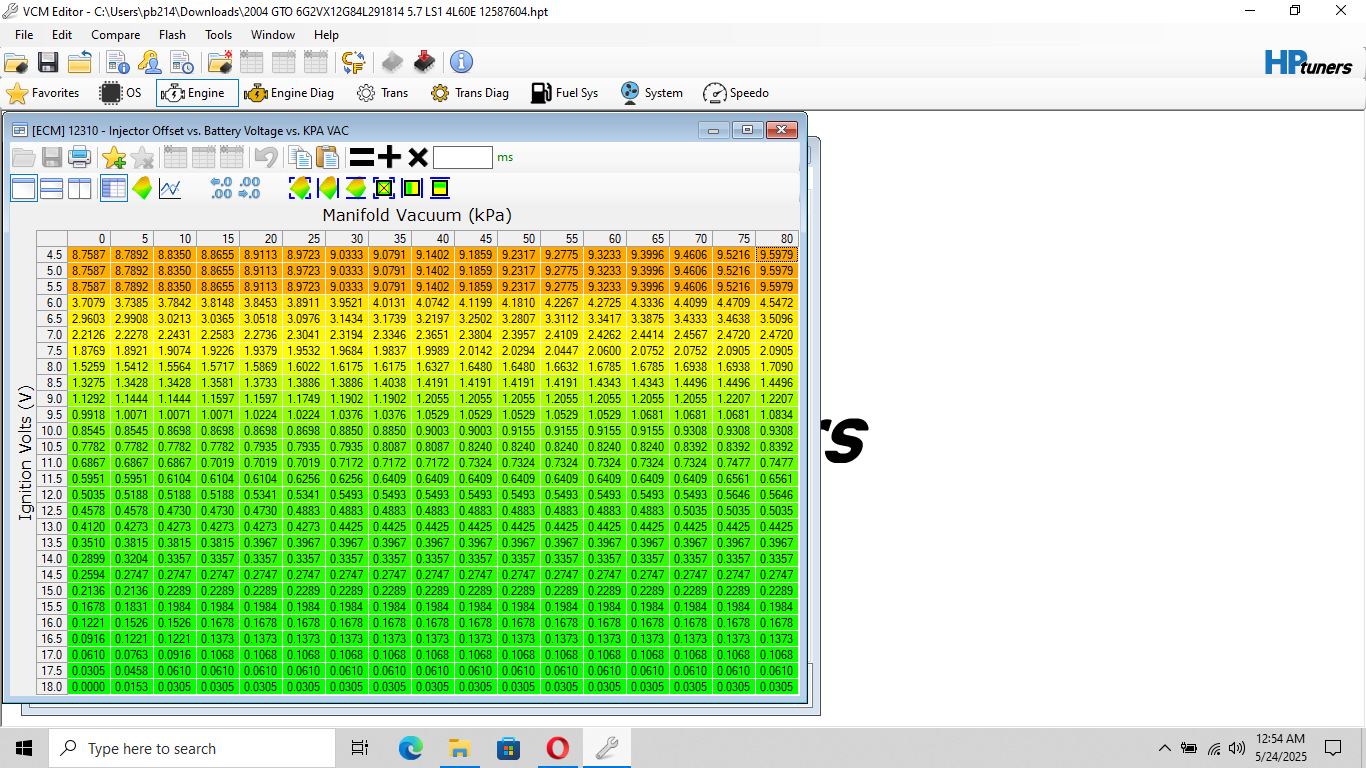This screenshot has height=768, width=1366.
Task: Open the Engine Diag section
Action: (289, 93)
